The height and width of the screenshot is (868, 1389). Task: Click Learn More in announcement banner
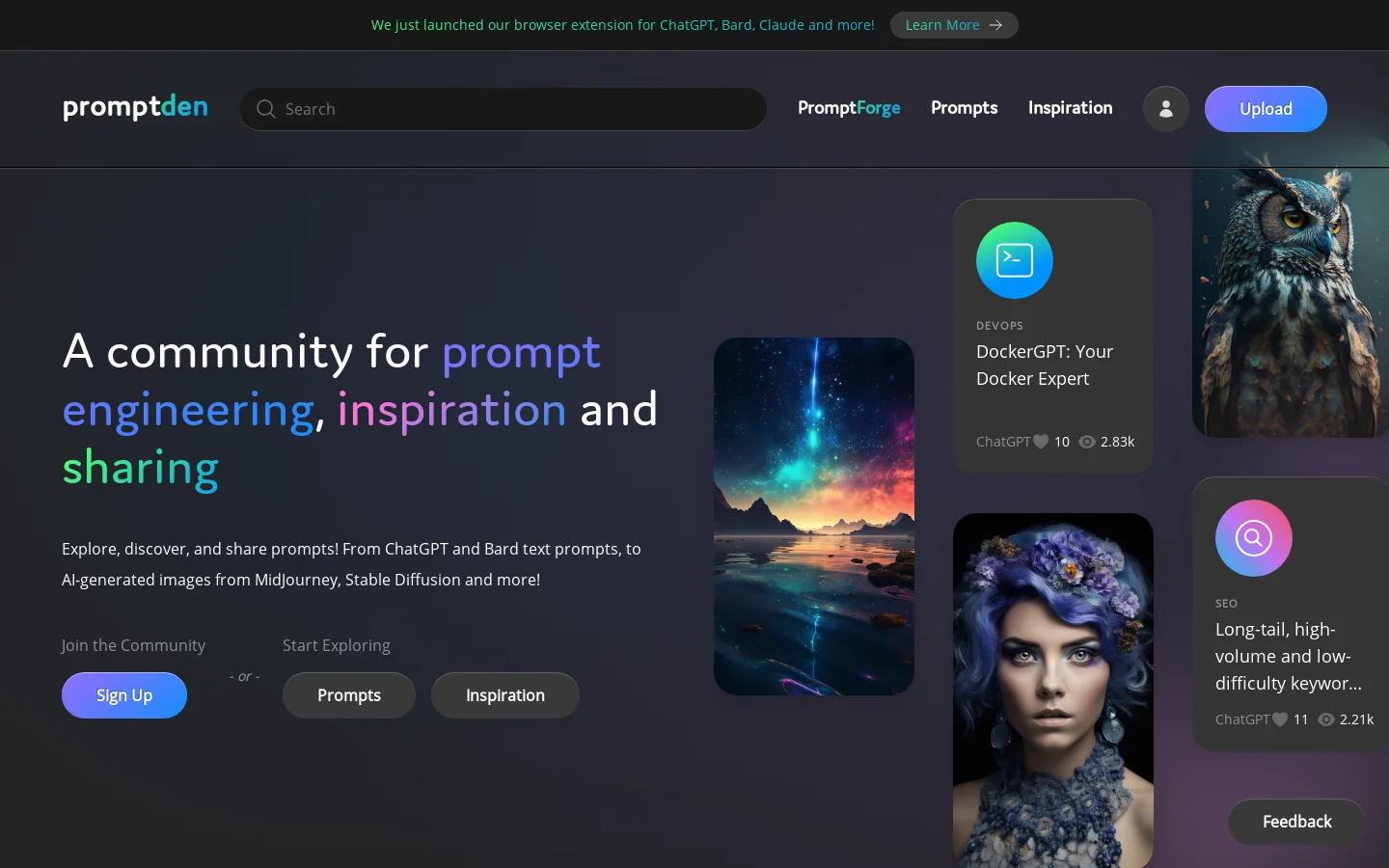coord(954,25)
